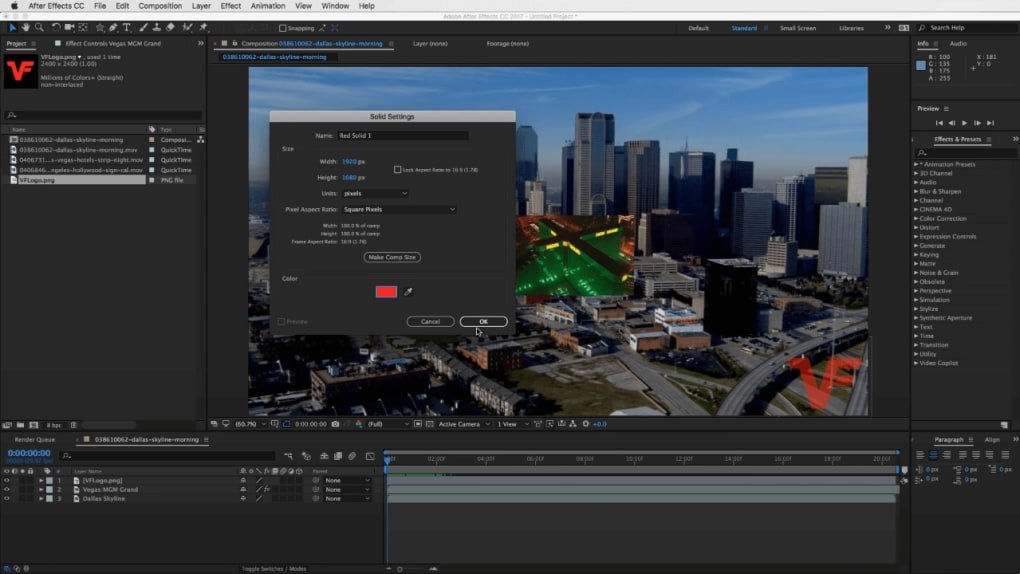
Task: Click the Make Comp Size button
Action: [391, 257]
